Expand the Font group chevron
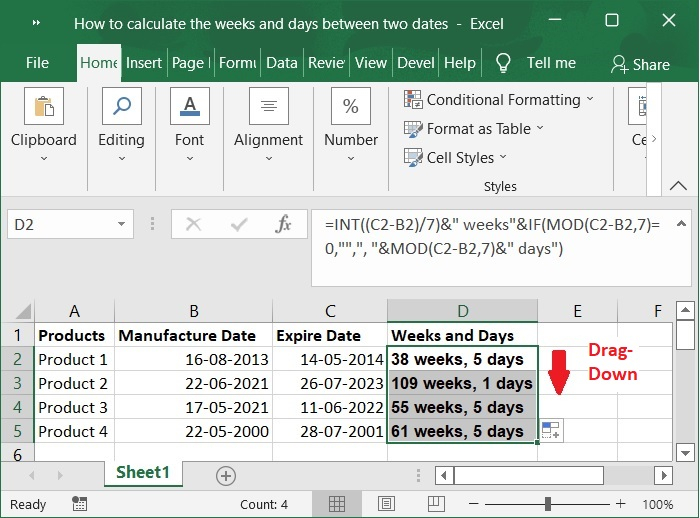This screenshot has width=700, height=518. 190,158
